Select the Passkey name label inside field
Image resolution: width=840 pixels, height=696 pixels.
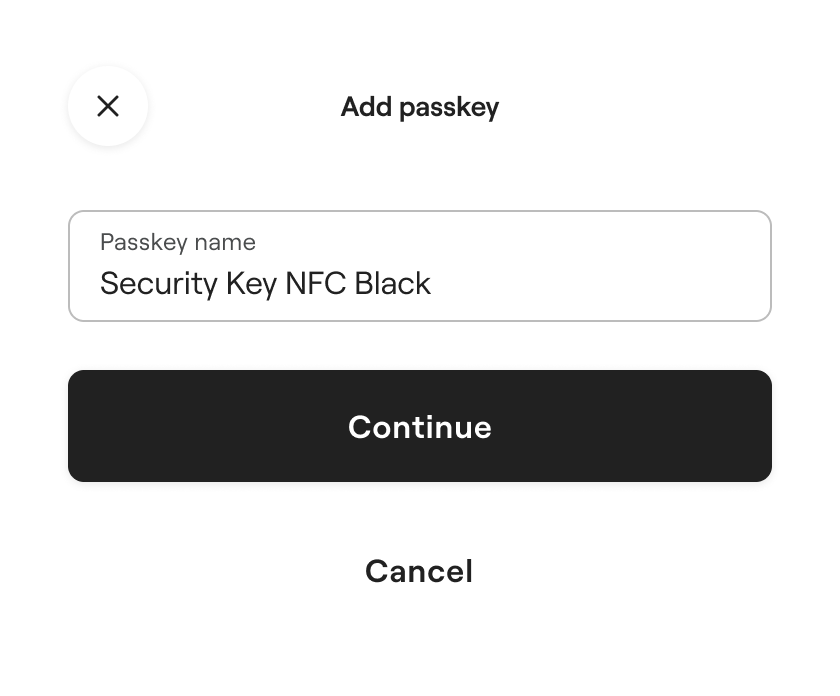point(177,242)
